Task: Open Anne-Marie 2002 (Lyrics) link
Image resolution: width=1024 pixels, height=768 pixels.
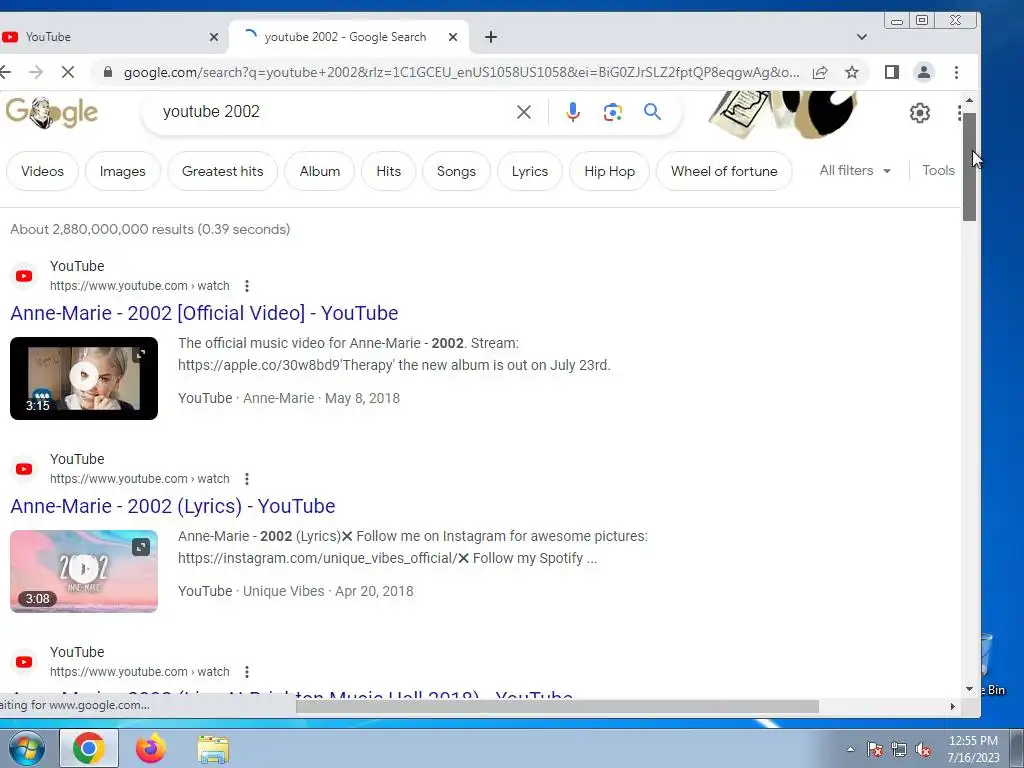Action: click(173, 506)
